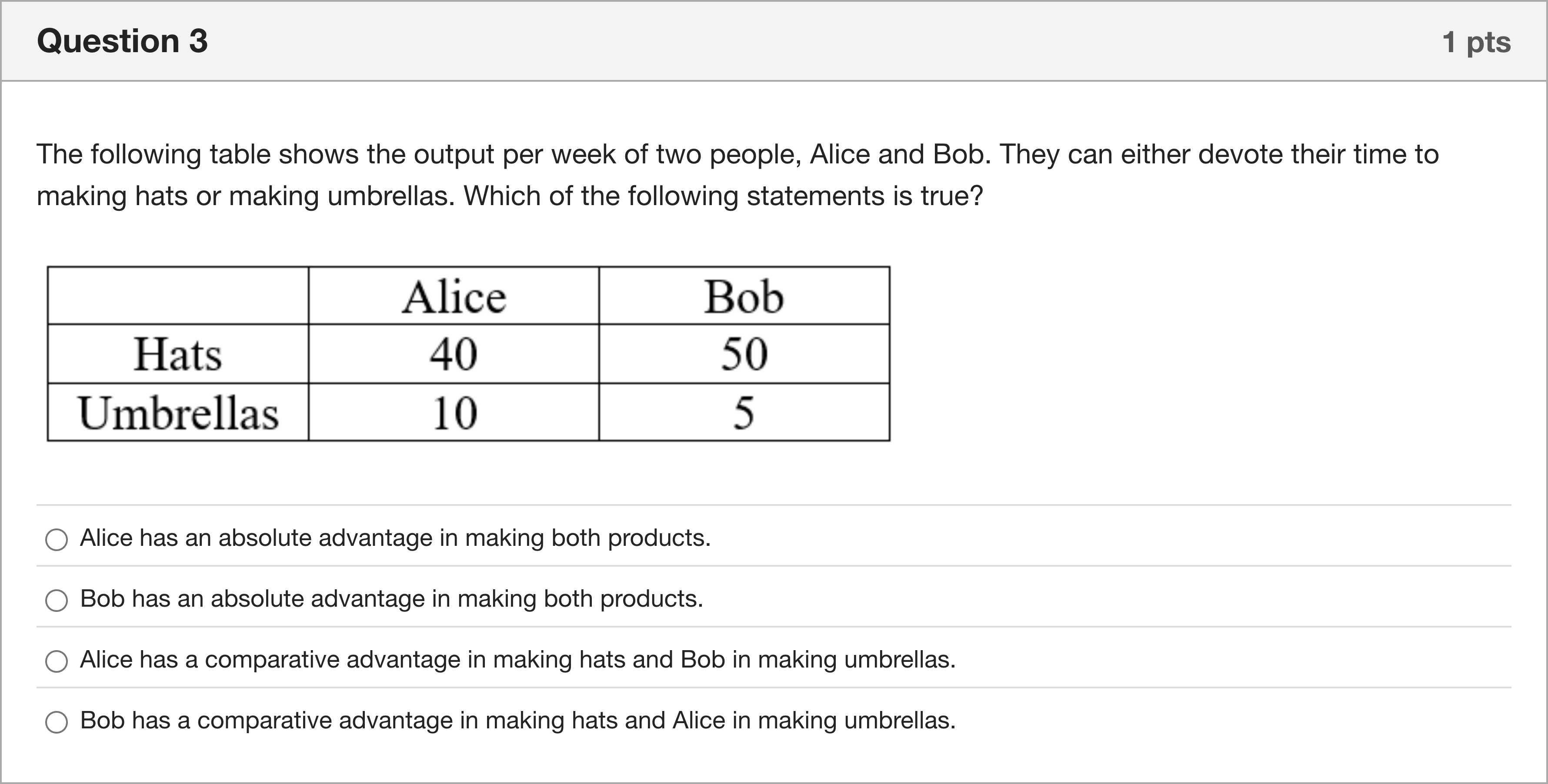Click Alice's umbrellas value 10
The height and width of the screenshot is (784, 1548).
(454, 413)
